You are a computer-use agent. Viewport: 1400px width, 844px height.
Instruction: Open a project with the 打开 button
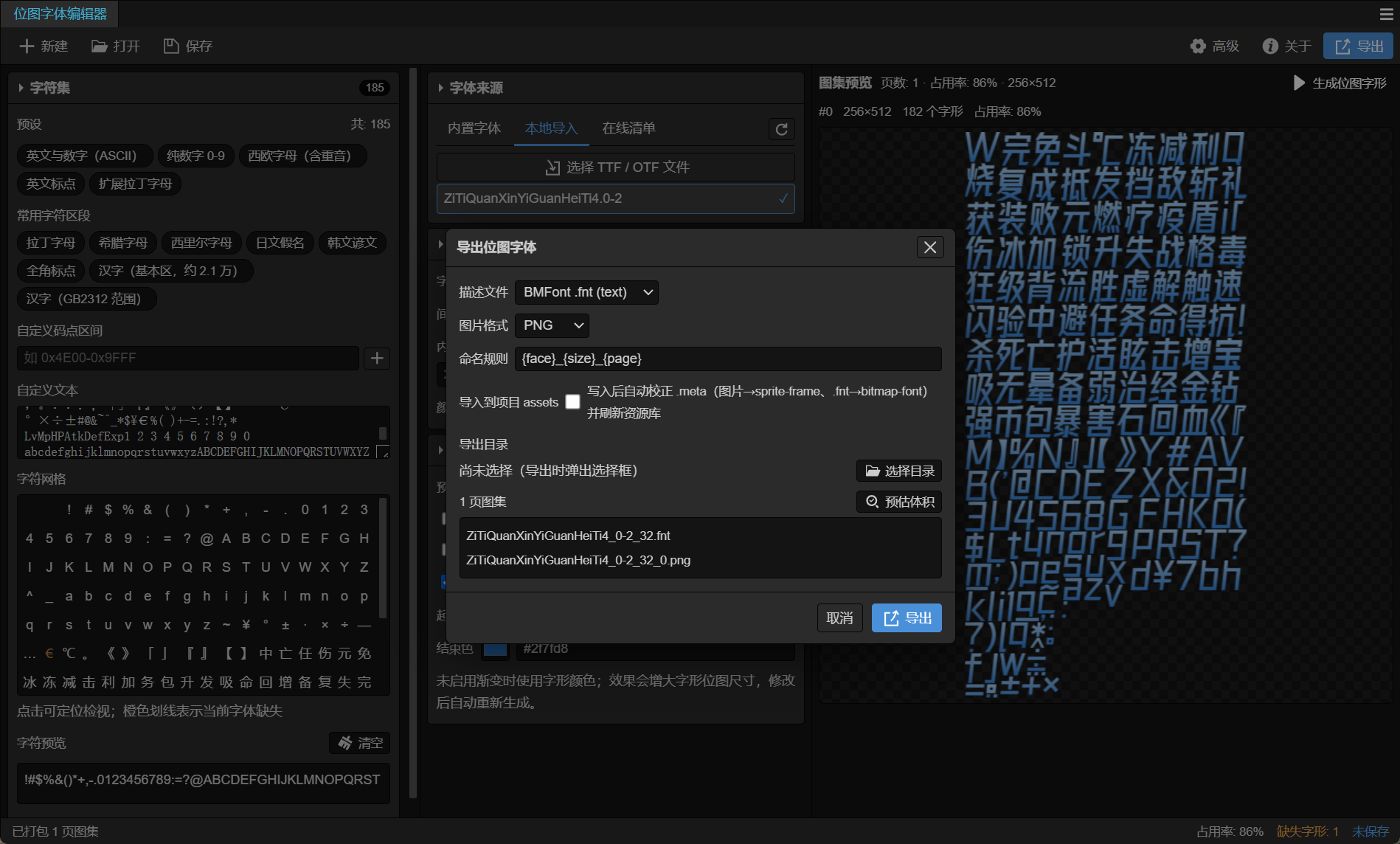pyautogui.click(x=116, y=46)
